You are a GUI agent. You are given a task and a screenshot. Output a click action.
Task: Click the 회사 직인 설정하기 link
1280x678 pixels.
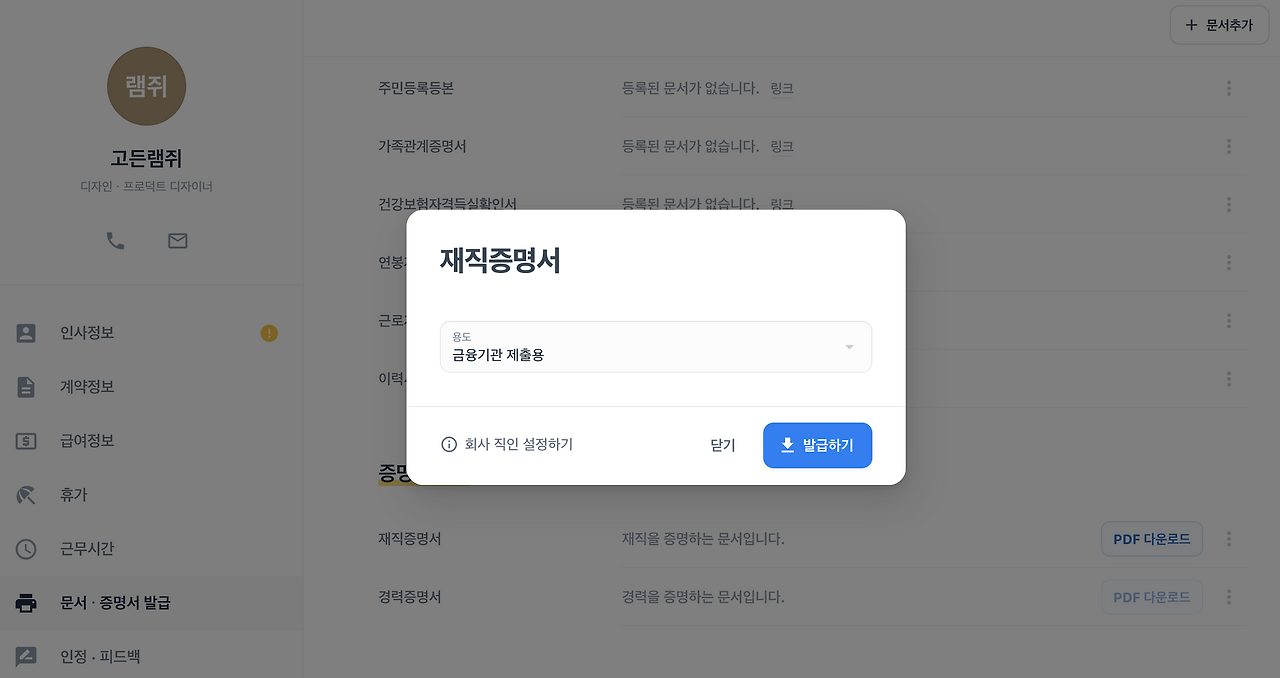pyautogui.click(x=519, y=445)
